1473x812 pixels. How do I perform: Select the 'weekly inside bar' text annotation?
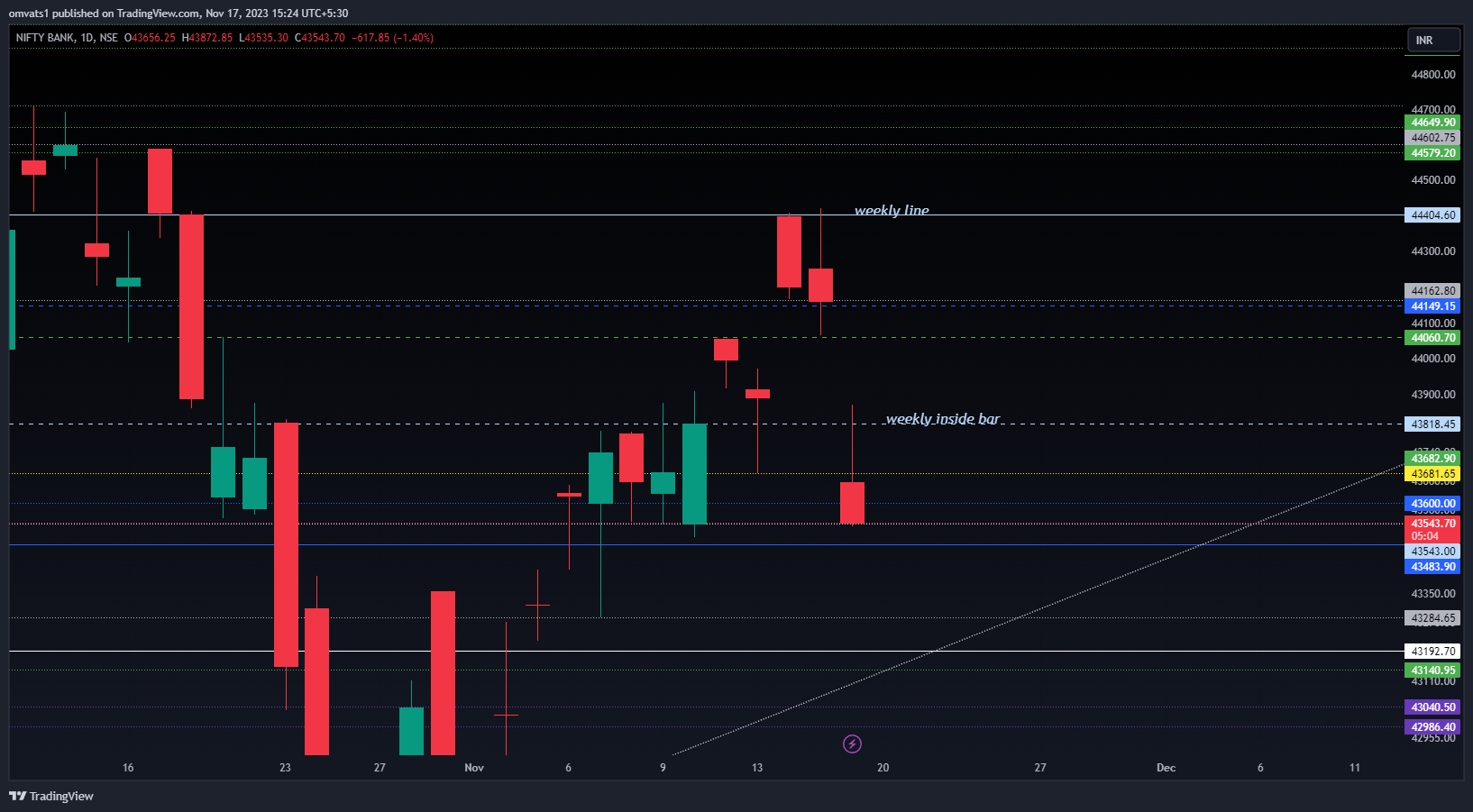point(943,419)
